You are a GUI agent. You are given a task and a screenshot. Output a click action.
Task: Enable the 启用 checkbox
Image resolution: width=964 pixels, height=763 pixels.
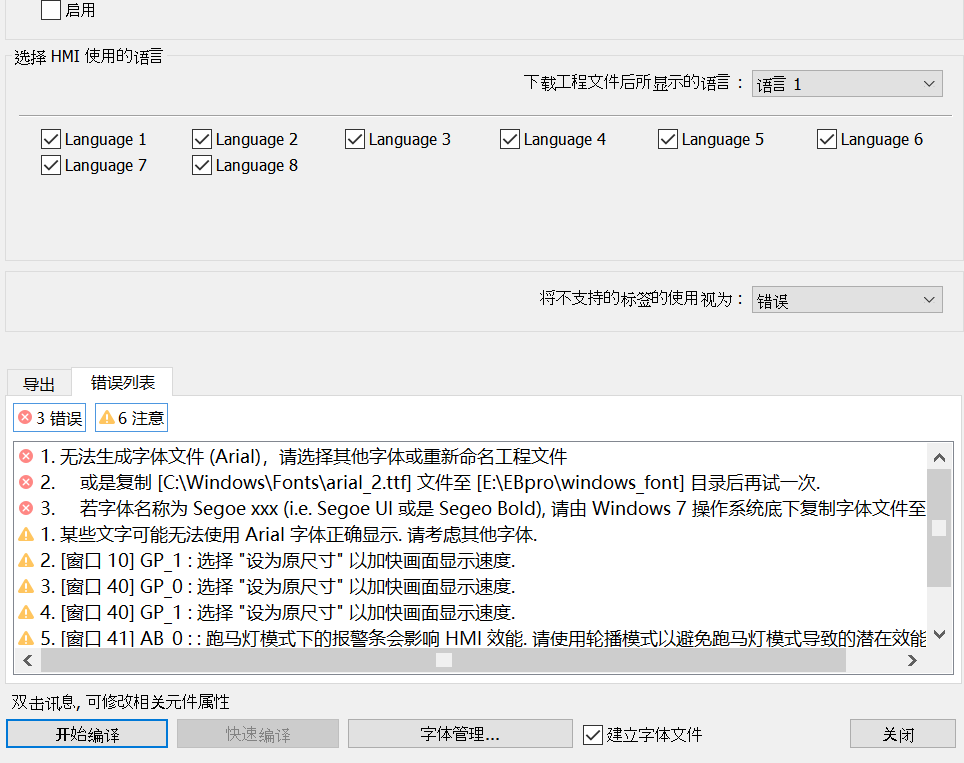pos(51,11)
